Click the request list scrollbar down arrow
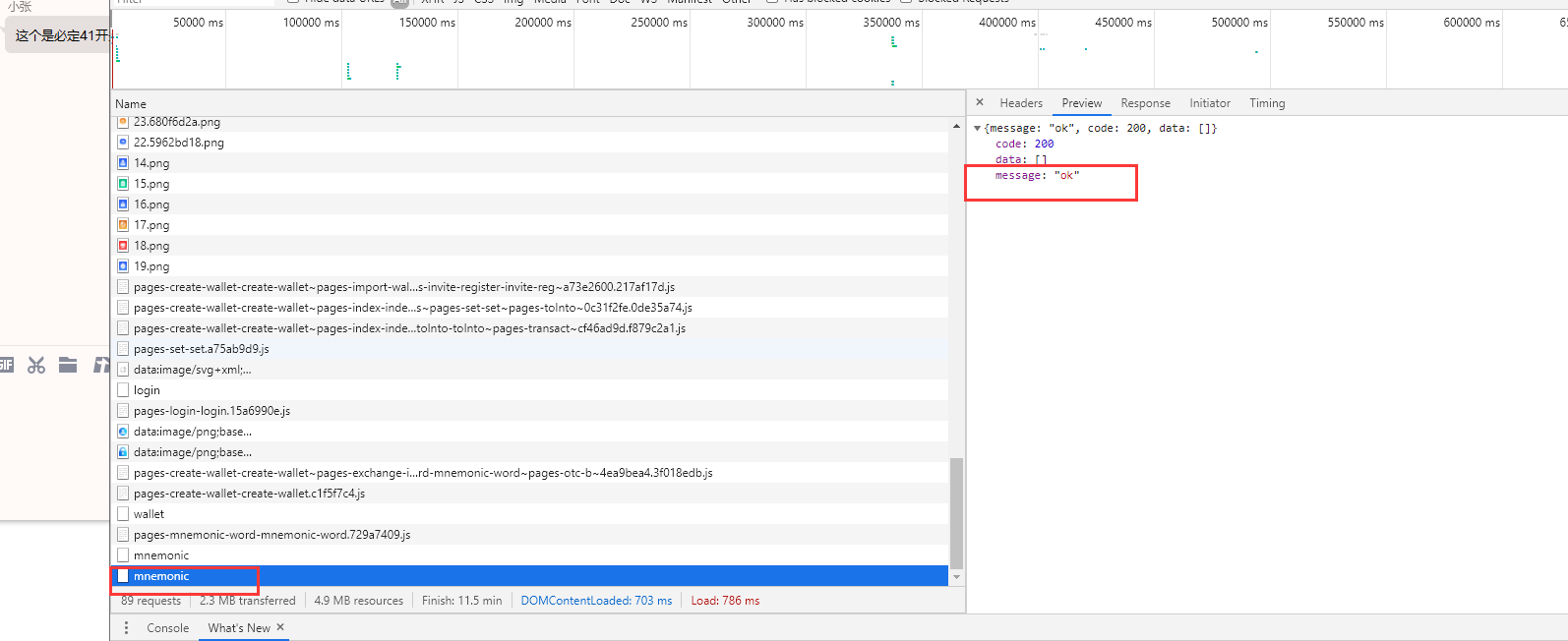Viewport: 1568px width, 641px height. (x=956, y=577)
